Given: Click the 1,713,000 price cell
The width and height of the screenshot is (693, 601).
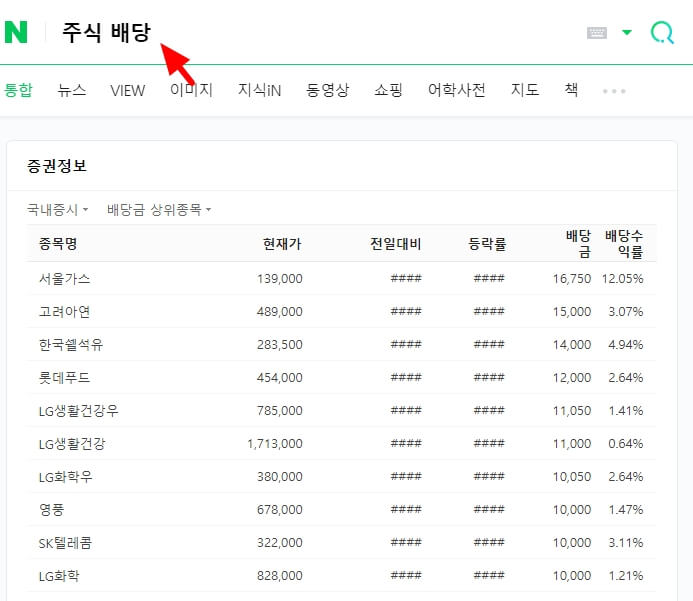Looking at the screenshot, I should pos(275,444).
